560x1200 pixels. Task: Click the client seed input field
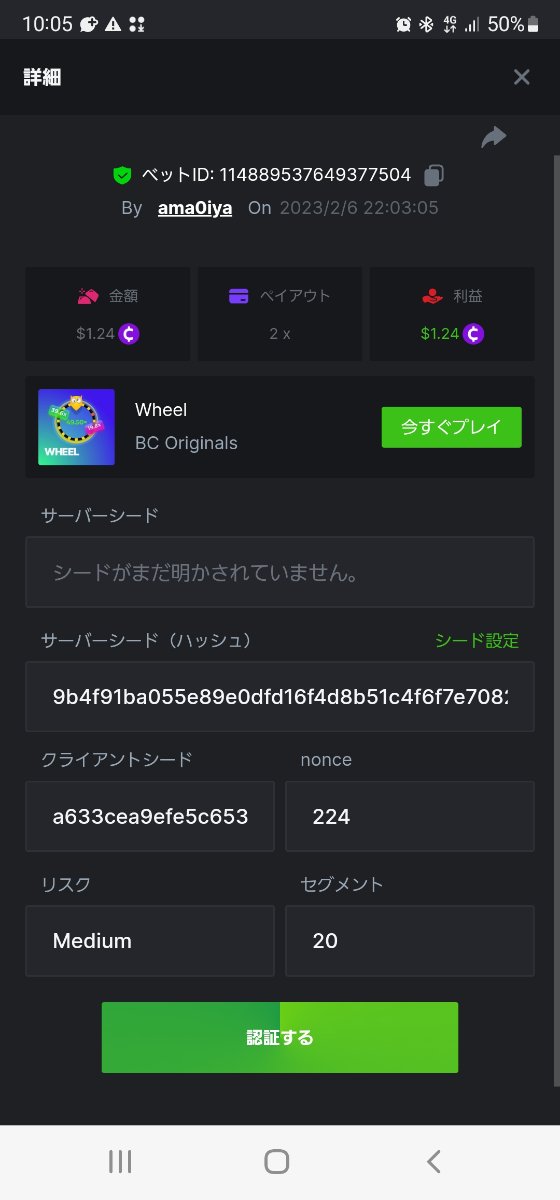click(x=150, y=816)
